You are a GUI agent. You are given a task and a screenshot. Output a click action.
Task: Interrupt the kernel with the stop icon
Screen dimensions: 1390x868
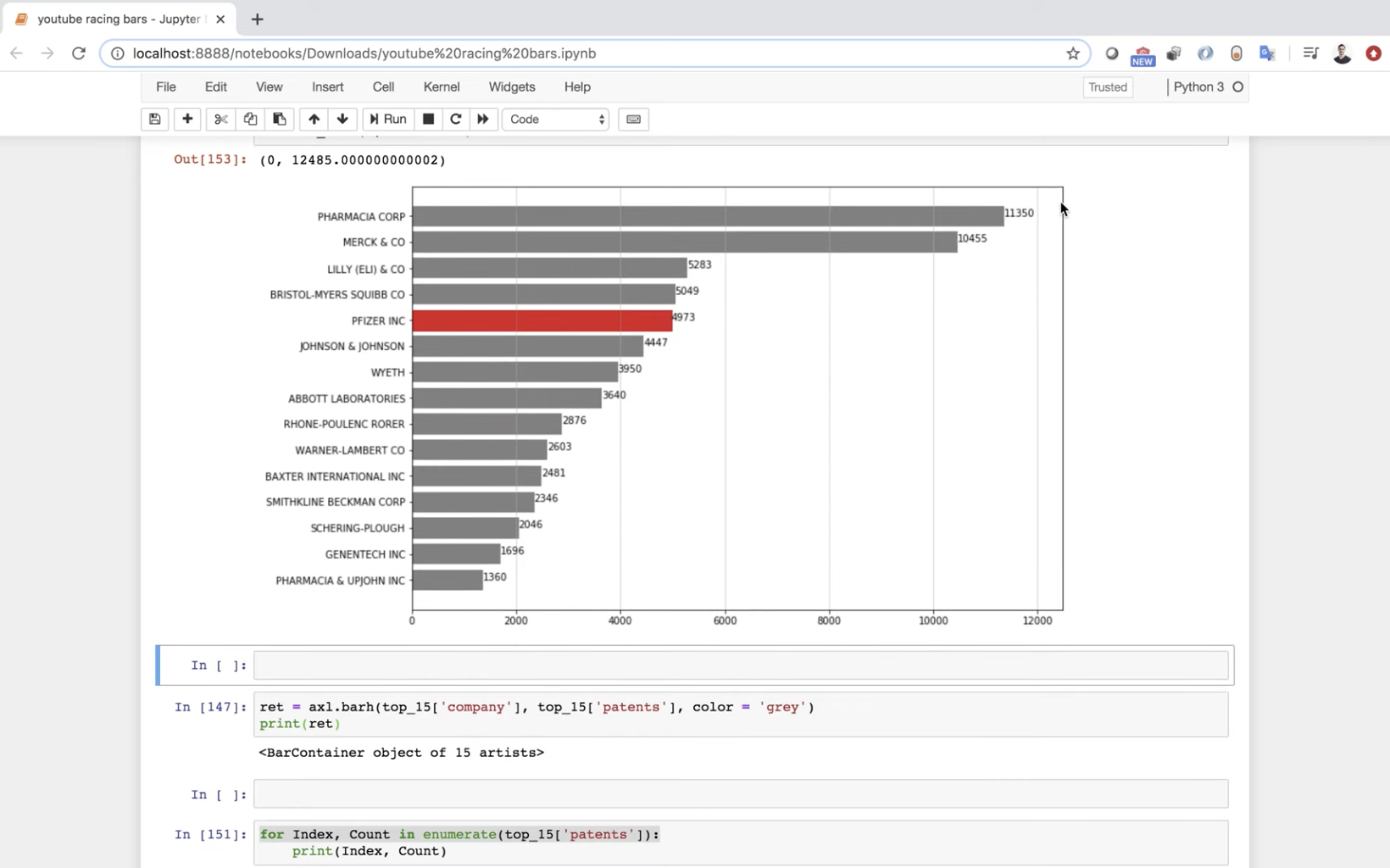point(428,120)
